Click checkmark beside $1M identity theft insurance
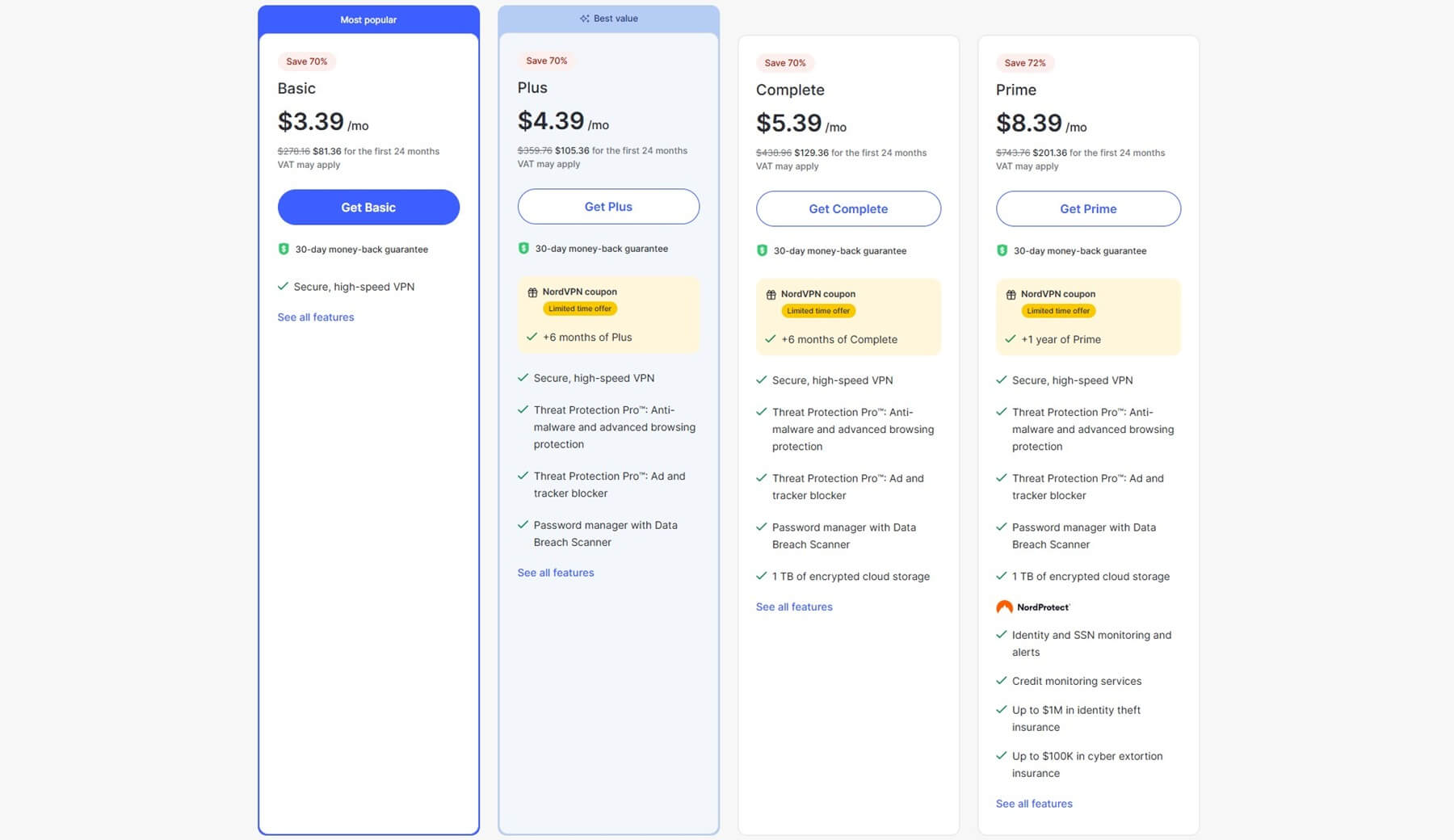This screenshot has width=1454, height=840. 1001,710
